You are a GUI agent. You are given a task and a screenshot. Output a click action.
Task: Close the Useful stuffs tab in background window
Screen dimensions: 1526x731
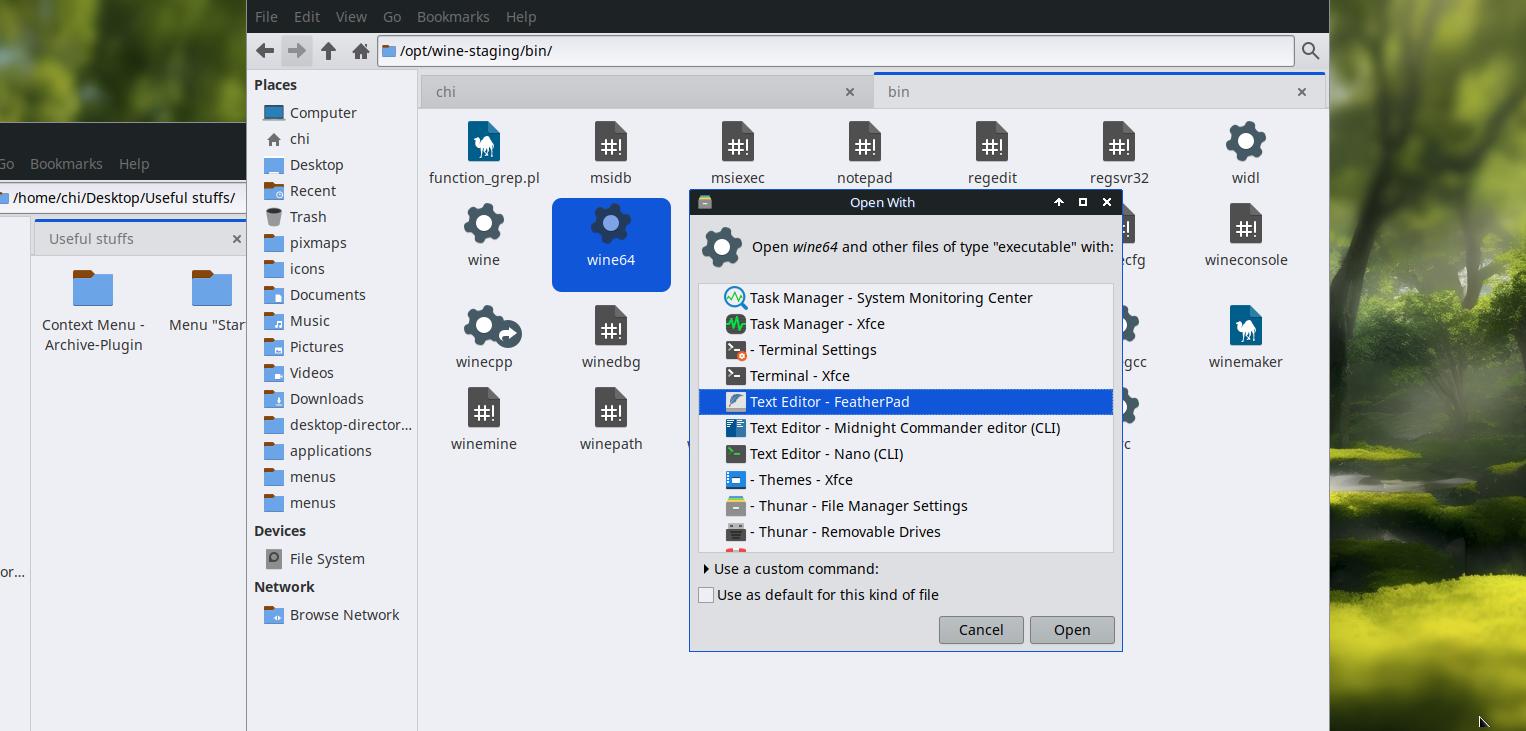(x=237, y=239)
